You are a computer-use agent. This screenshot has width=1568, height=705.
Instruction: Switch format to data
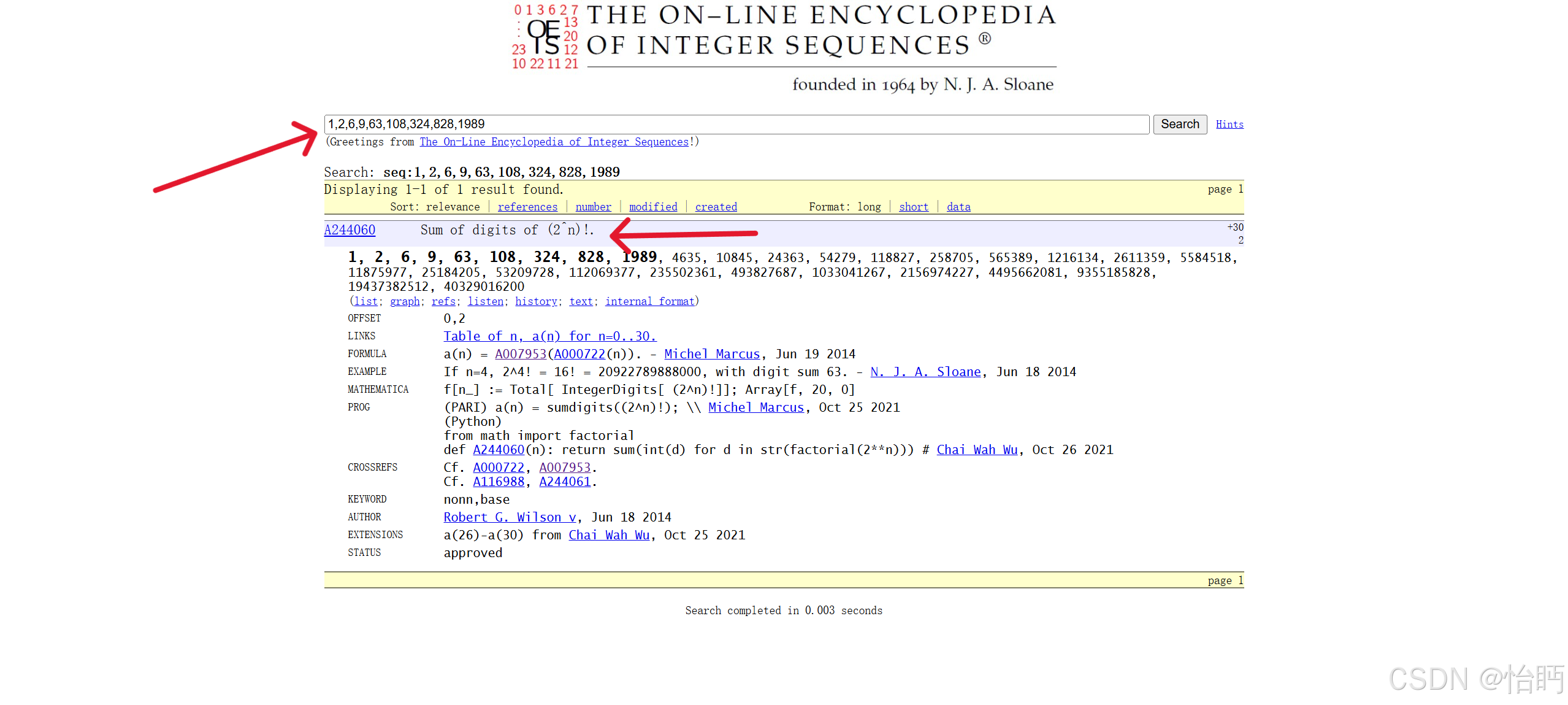[958, 207]
